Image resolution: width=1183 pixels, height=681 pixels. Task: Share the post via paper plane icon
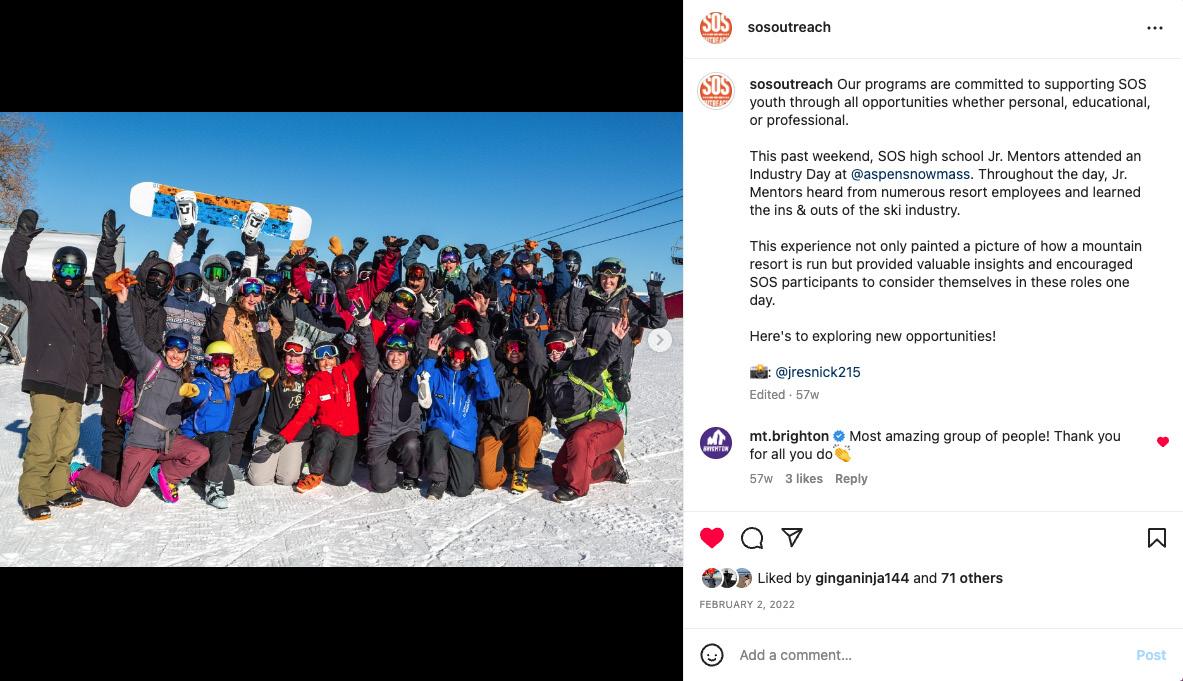pyautogui.click(x=791, y=537)
